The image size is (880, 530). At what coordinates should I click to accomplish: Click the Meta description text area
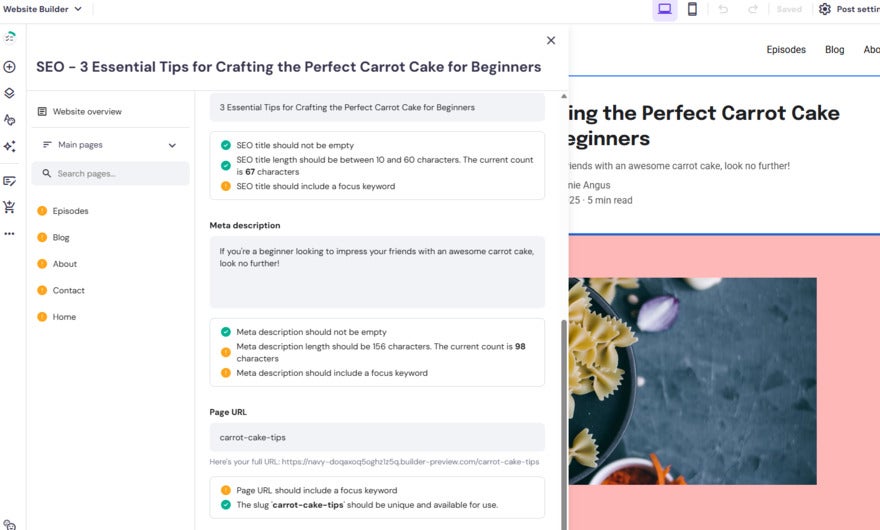coord(377,272)
